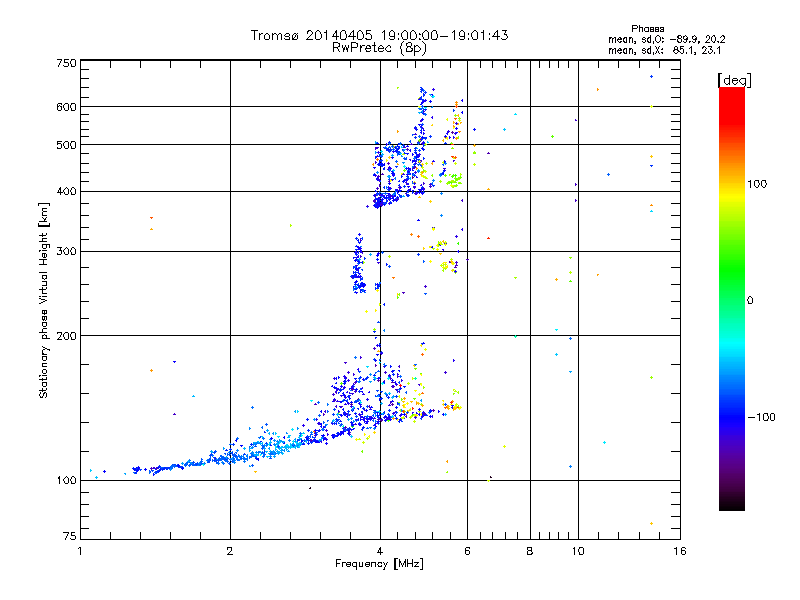Click the y-axis label '400'
Image resolution: width=800 pixels, height=600 pixels.
point(66,192)
